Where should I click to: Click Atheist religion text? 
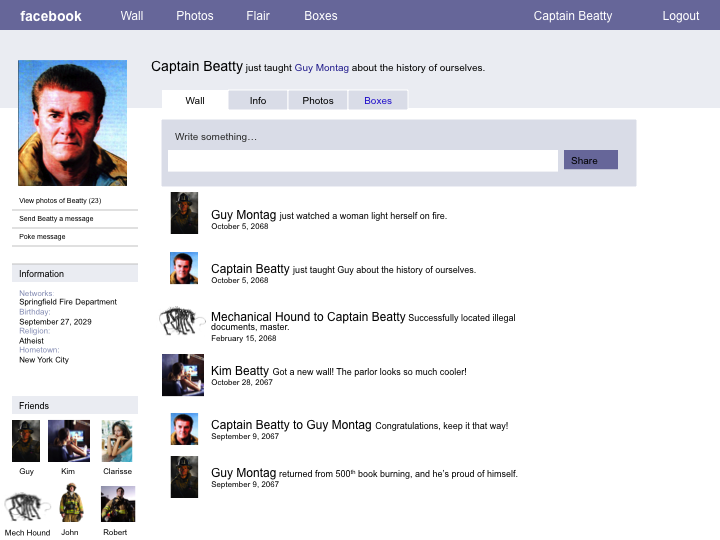click(31, 341)
